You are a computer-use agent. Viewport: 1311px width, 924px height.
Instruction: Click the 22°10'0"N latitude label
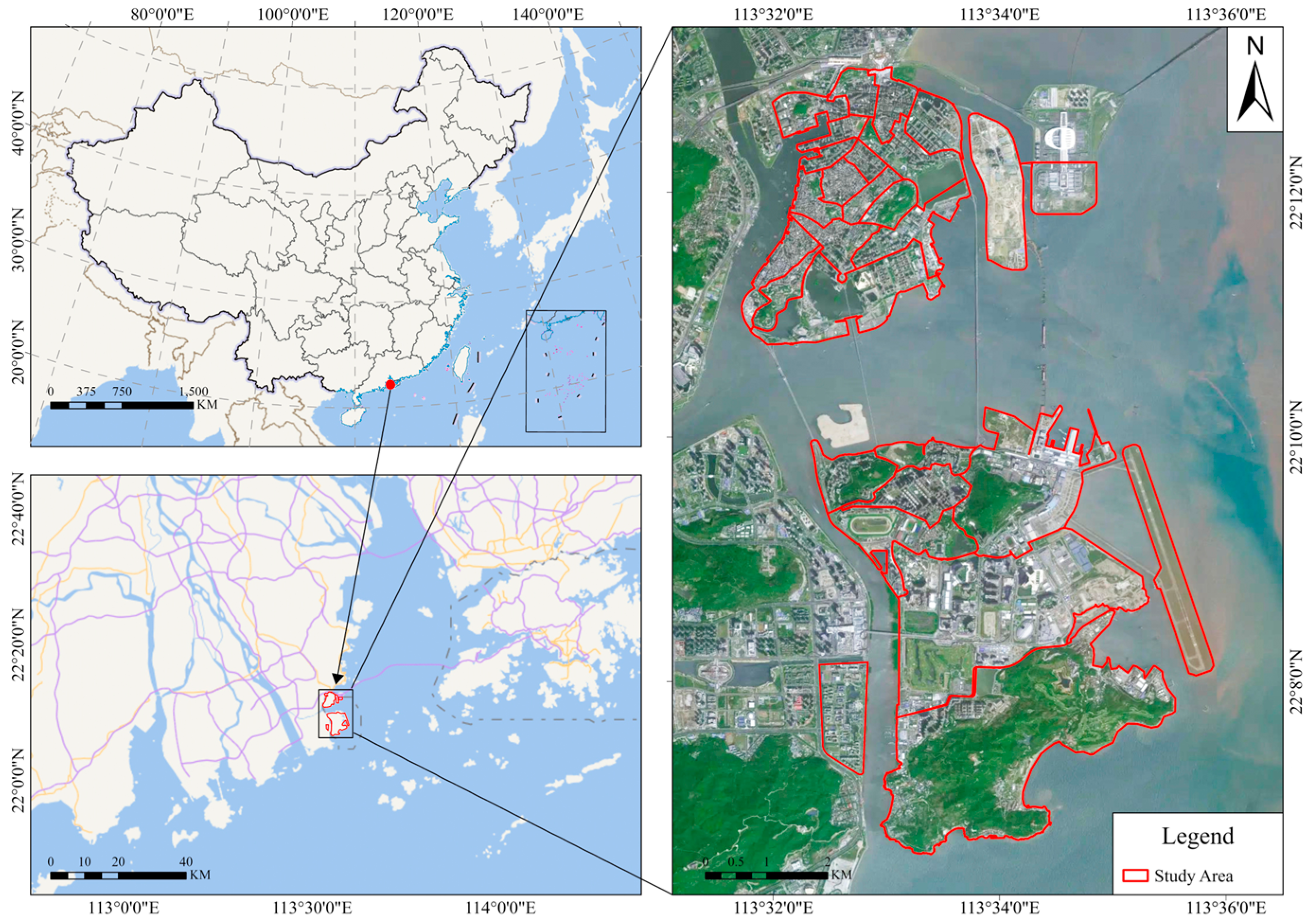click(1296, 437)
